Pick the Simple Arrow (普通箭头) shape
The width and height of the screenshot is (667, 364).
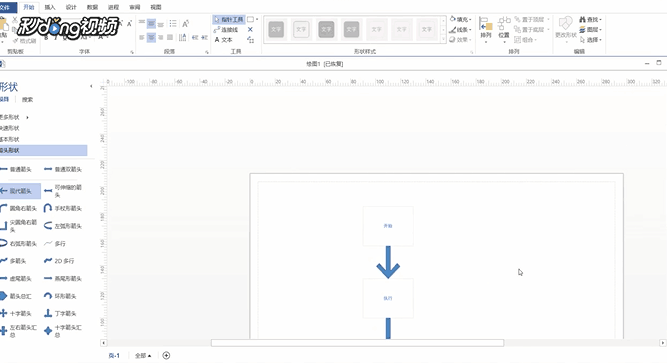(16, 169)
